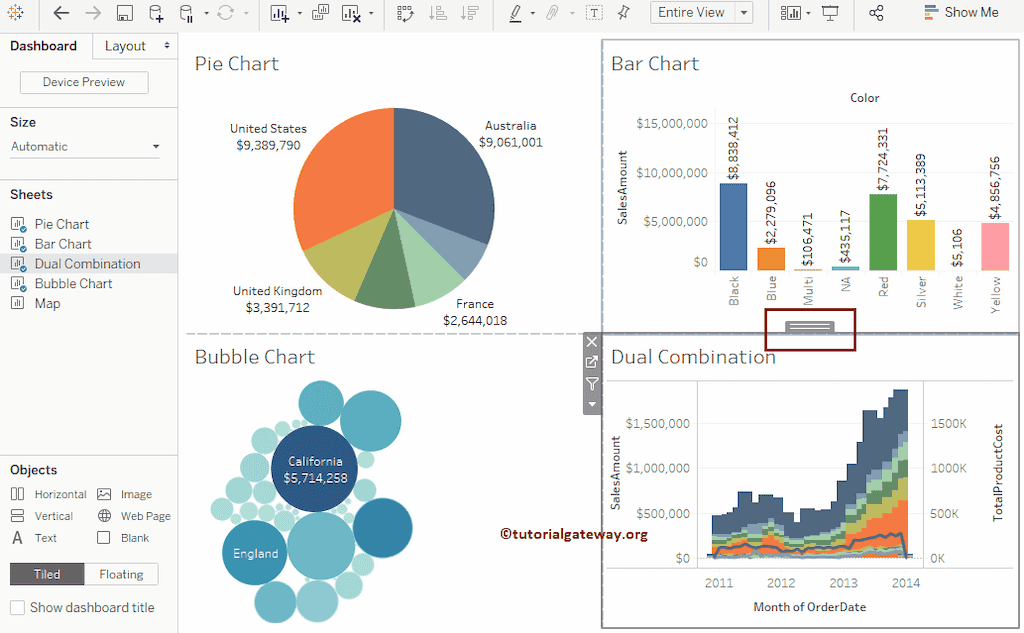The height and width of the screenshot is (633, 1024).
Task: Click the Device Preview button
Action: (x=84, y=82)
